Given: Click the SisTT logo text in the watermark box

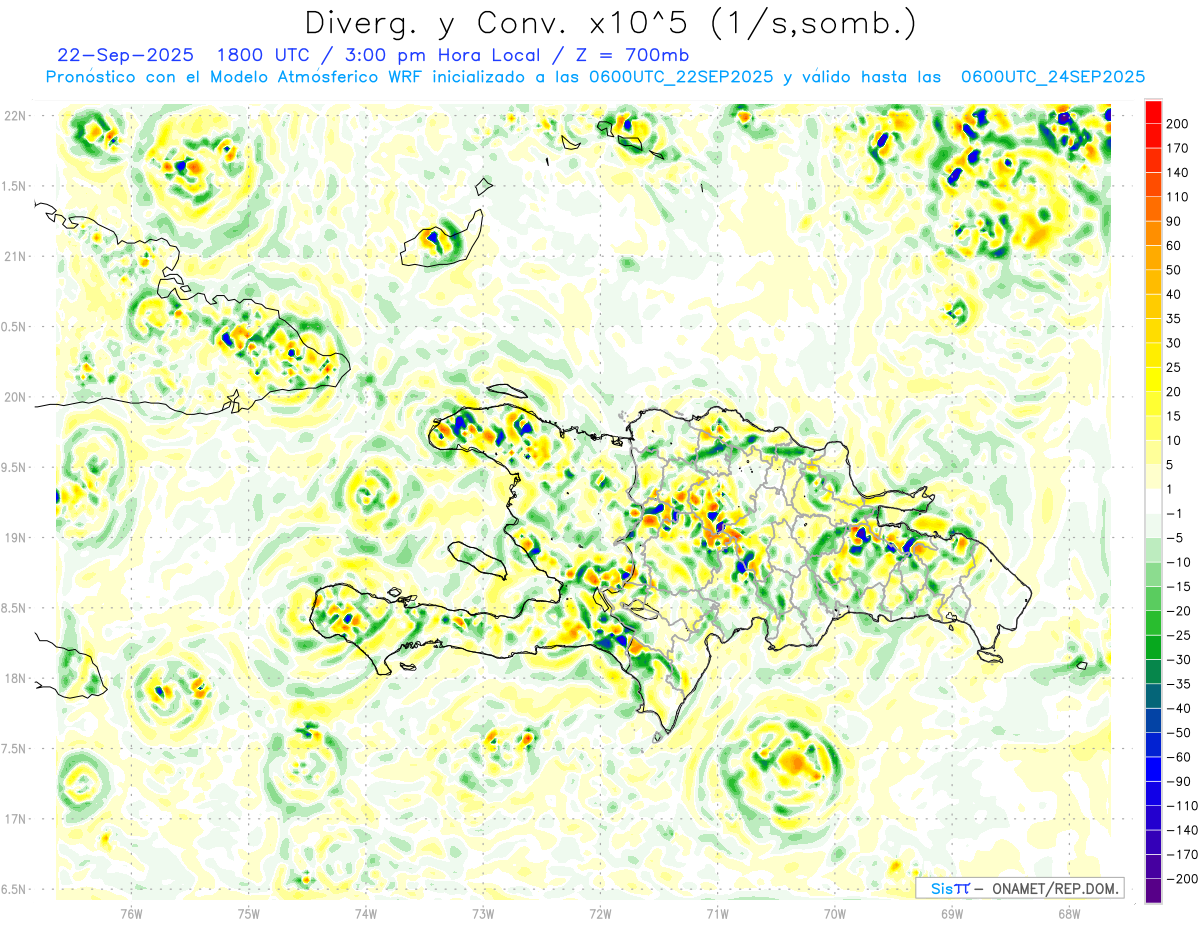Looking at the screenshot, I should [x=950, y=888].
